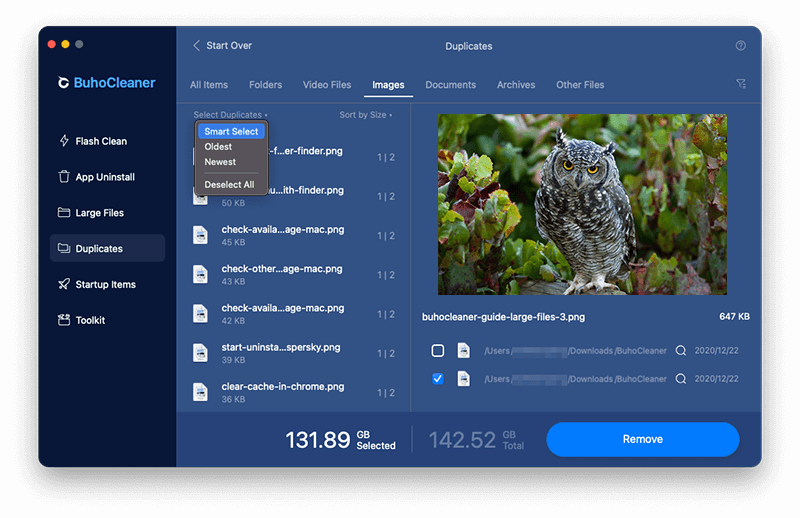Open Large Files section
The image size is (800, 518).
tap(107, 212)
